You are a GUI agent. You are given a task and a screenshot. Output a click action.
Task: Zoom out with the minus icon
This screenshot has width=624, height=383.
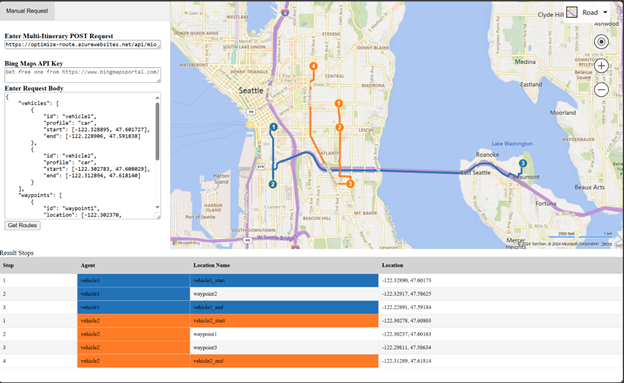pos(601,90)
